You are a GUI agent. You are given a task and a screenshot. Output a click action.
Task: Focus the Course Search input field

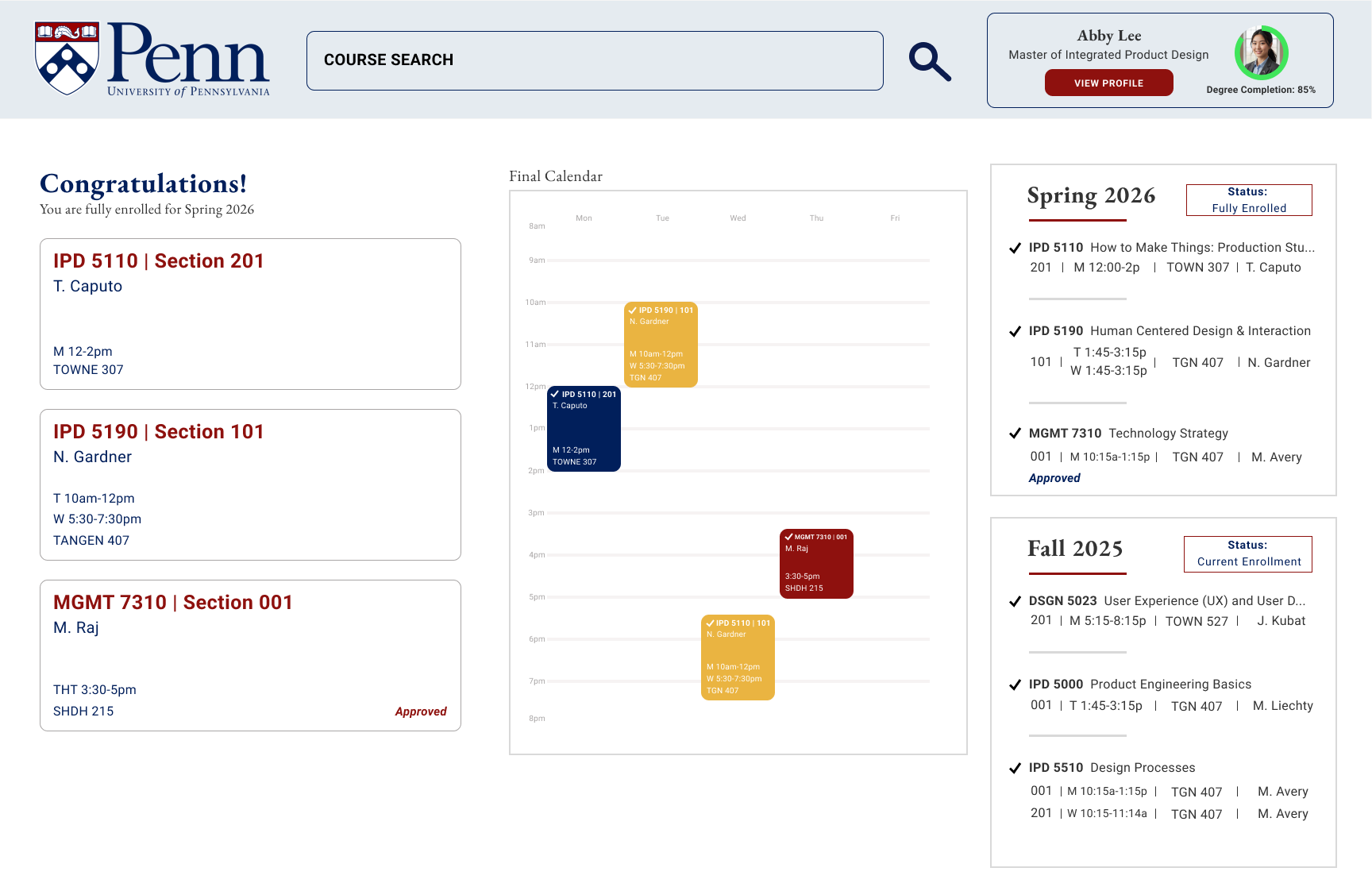coord(595,60)
